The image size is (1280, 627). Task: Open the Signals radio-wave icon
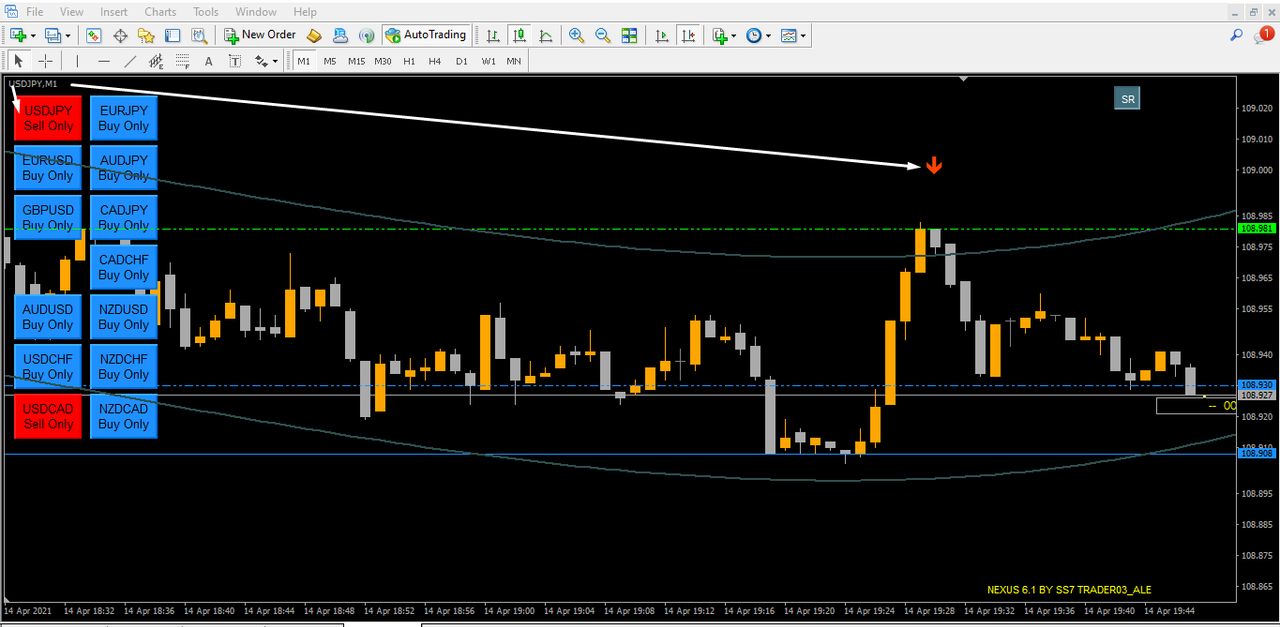point(367,35)
